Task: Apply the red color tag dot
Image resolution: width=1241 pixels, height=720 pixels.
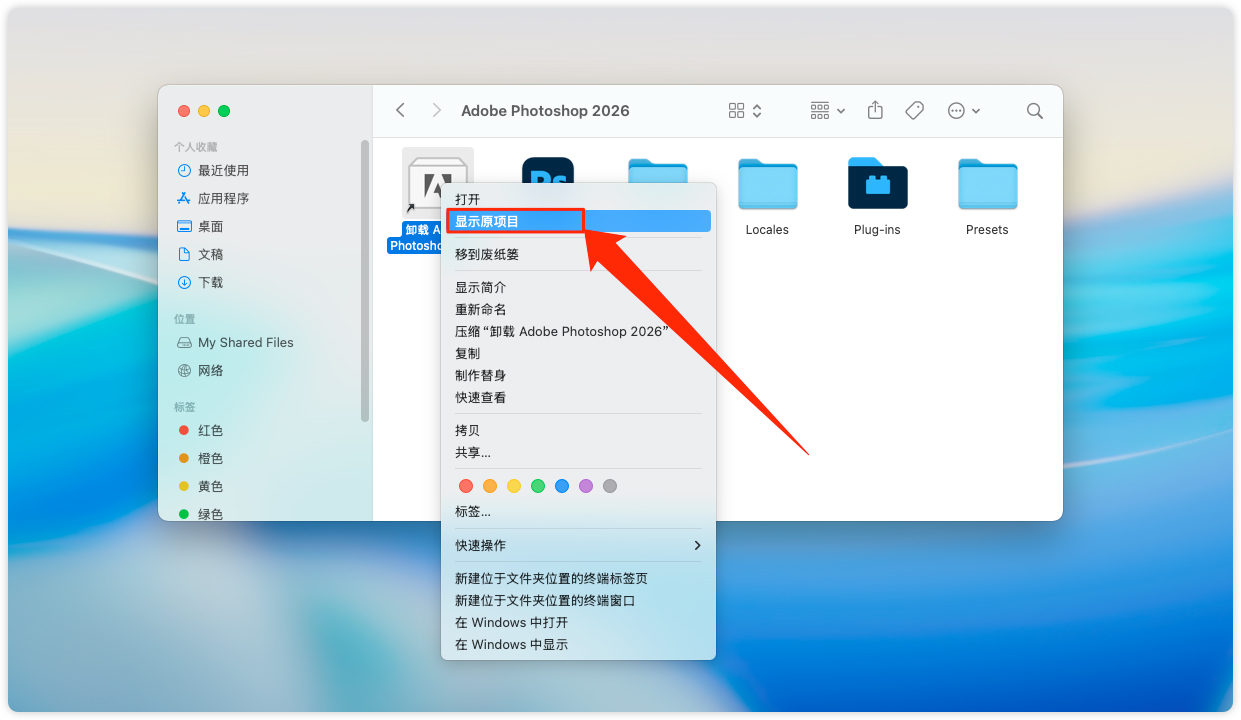Action: click(465, 486)
